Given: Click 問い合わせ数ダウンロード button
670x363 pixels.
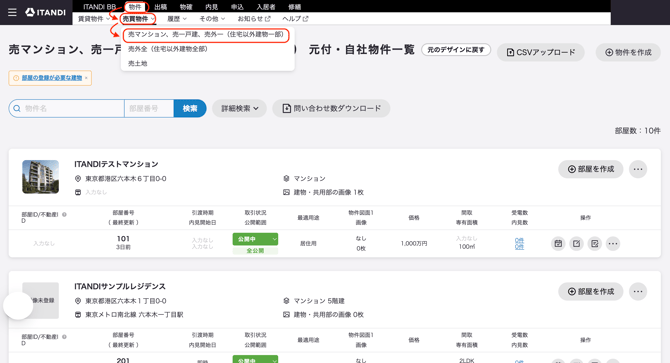Looking at the screenshot, I should 331,108.
